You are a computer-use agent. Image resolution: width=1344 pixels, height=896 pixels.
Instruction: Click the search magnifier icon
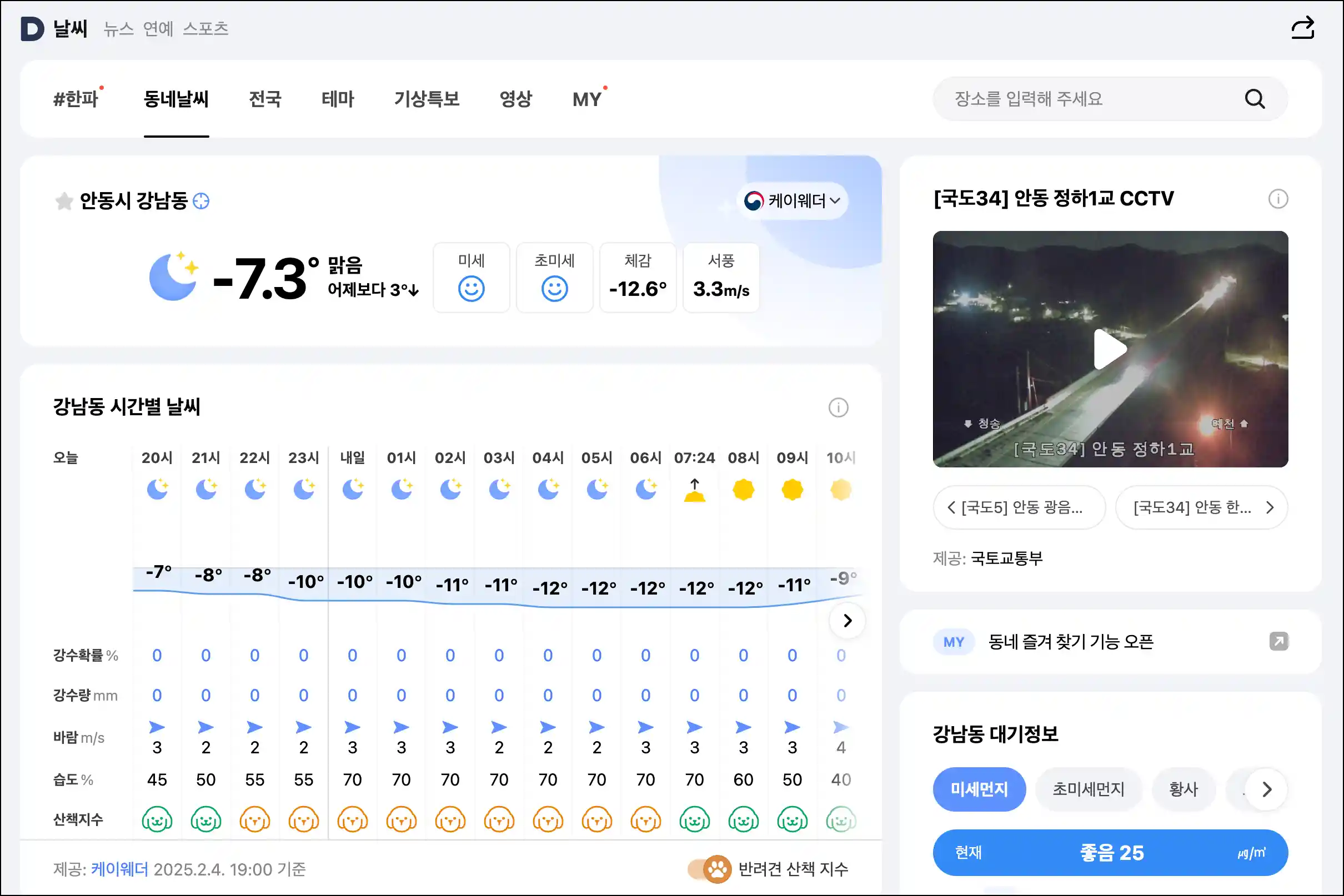(x=1254, y=99)
